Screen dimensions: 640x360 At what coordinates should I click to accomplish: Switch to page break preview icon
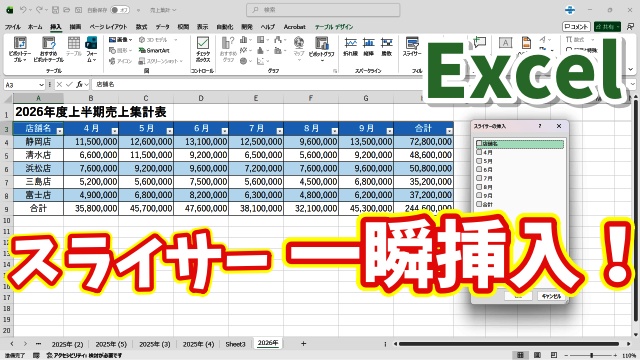pos(554,355)
